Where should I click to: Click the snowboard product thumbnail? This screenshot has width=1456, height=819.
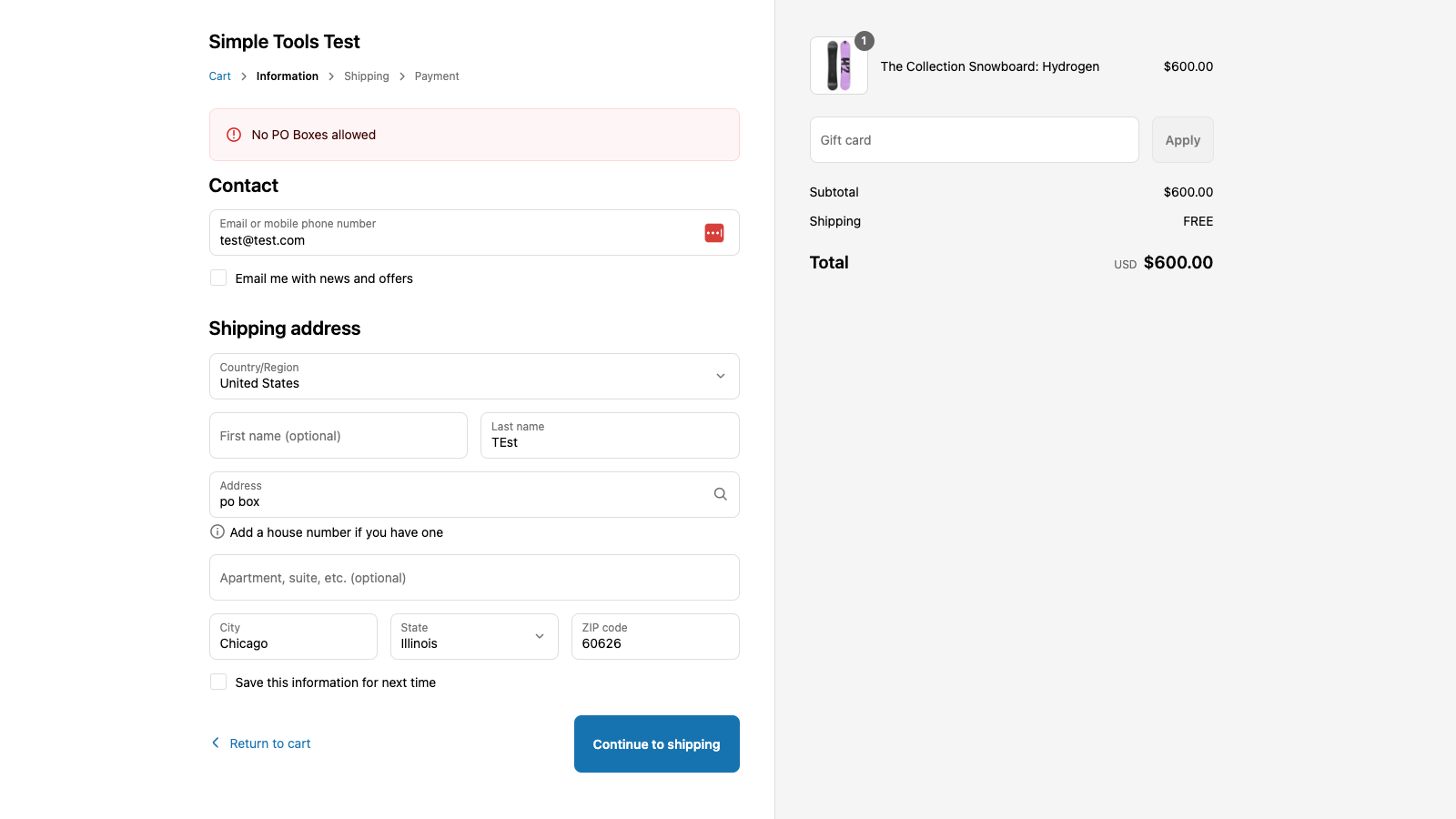point(838,66)
